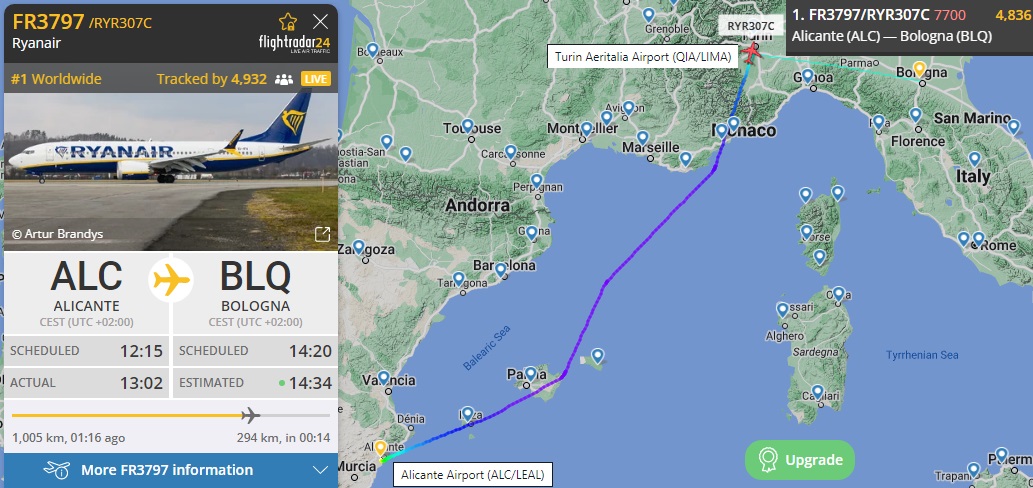Image resolution: width=1033 pixels, height=488 pixels.
Task: Select the Bologna destination airport marker
Action: (x=920, y=69)
